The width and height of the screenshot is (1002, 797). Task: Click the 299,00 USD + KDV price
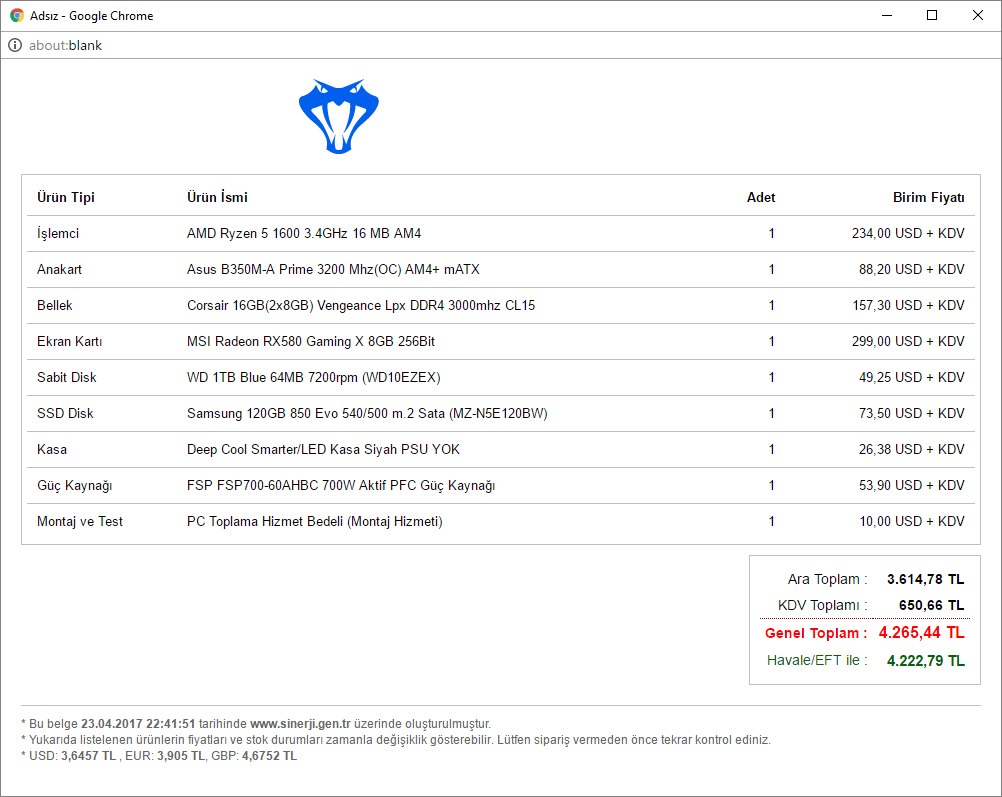click(908, 341)
